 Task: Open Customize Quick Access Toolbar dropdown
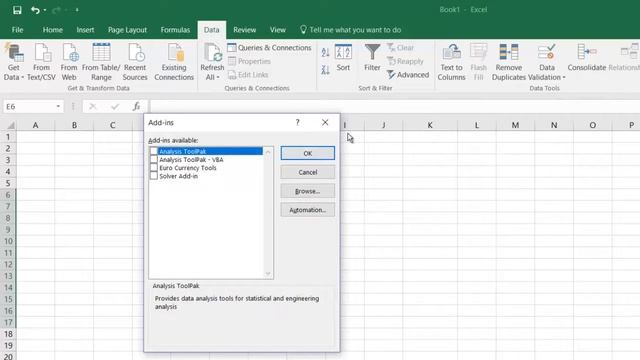(x=77, y=10)
